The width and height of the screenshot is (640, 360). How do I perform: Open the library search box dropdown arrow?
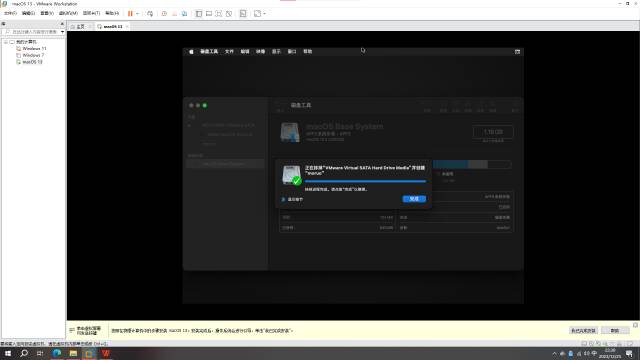point(62,32)
